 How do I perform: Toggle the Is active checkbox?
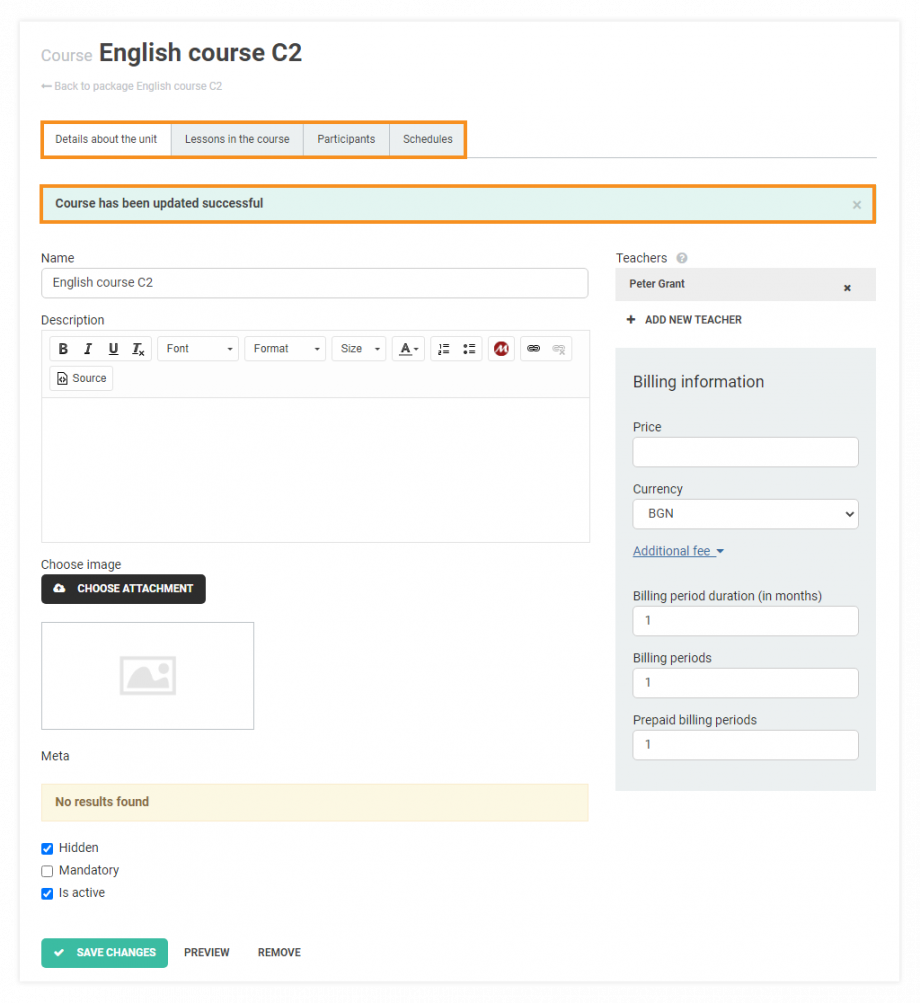47,894
